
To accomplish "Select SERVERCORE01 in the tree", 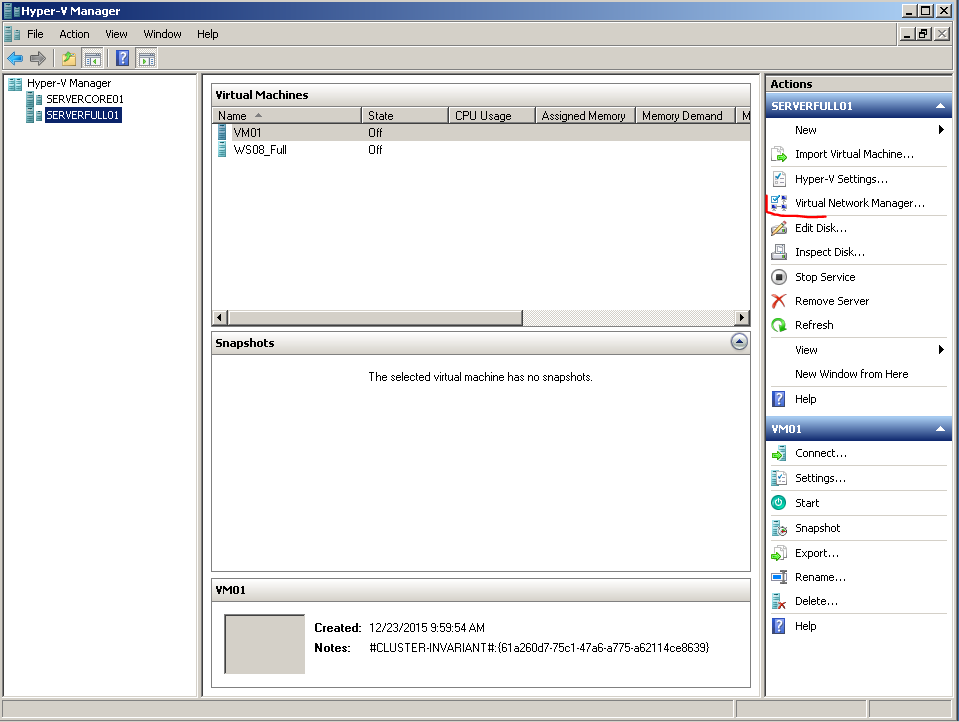I will tap(84, 99).
